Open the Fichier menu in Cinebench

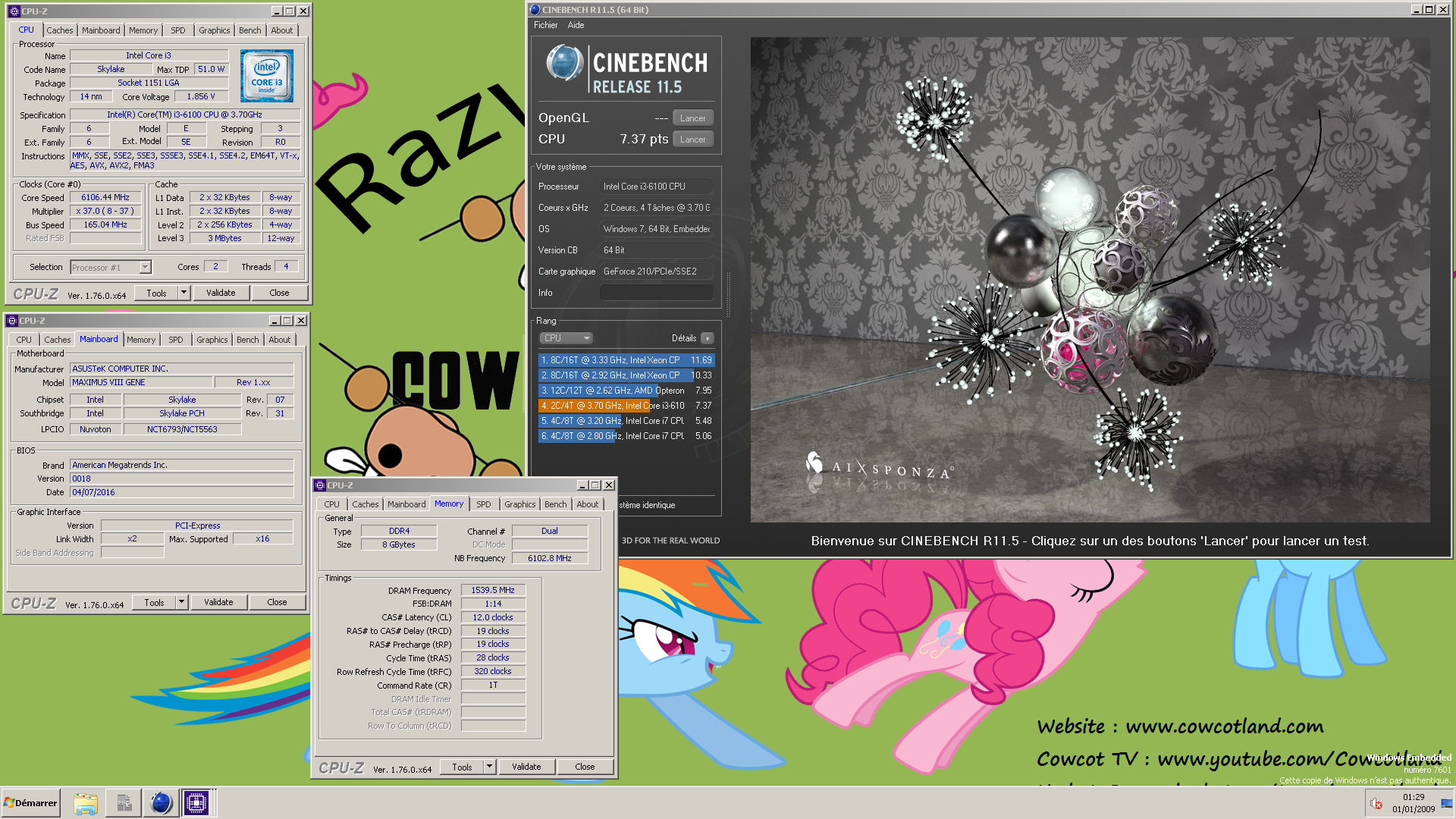[x=545, y=25]
